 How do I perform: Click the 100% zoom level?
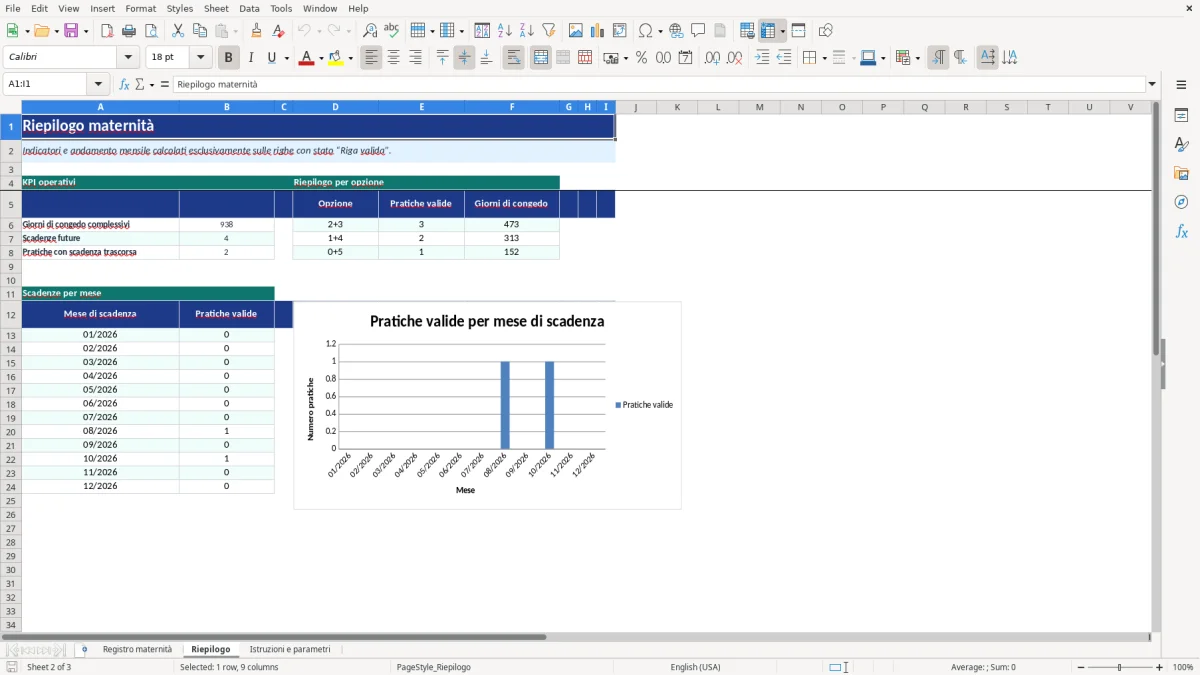click(1183, 667)
